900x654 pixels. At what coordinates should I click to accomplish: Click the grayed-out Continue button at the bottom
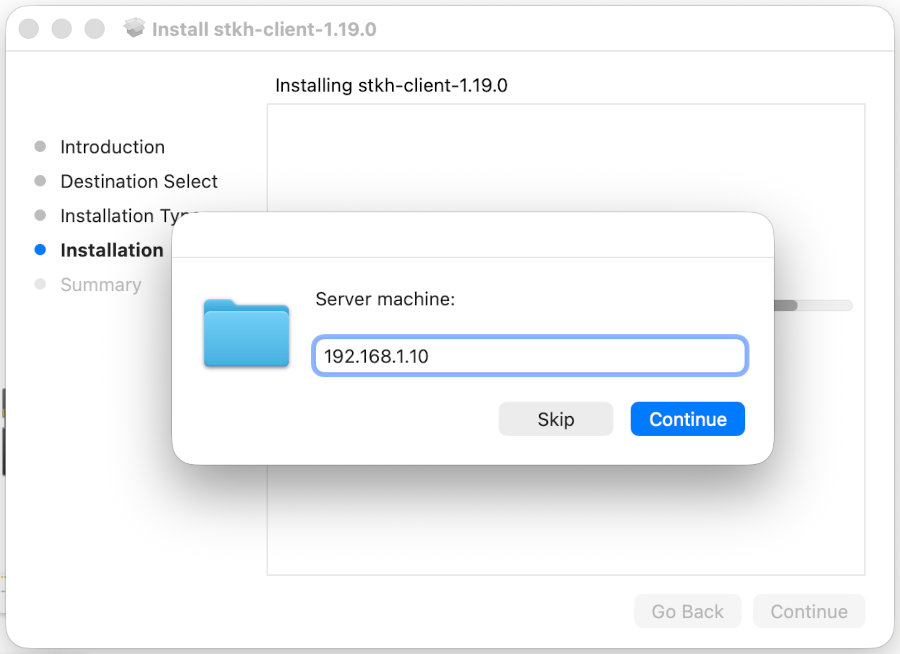click(x=809, y=611)
